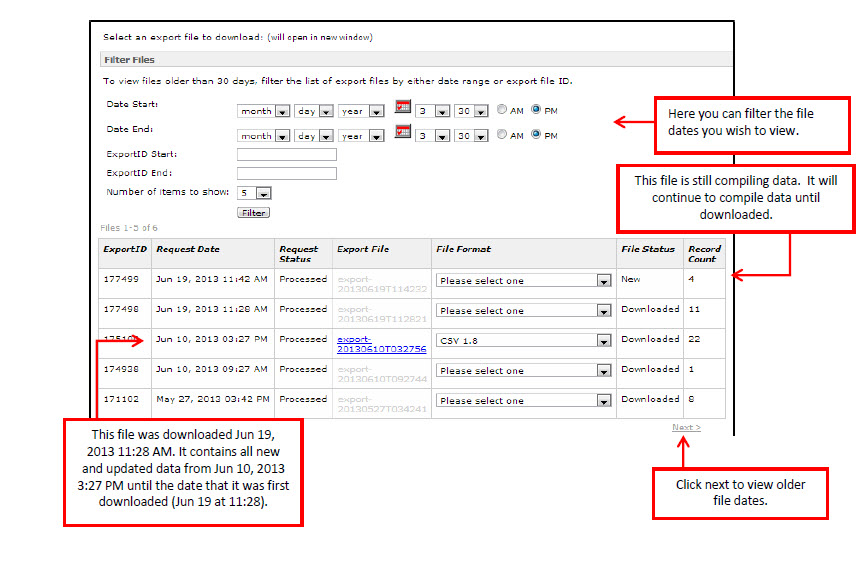Viewport: 864px width, 563px height.
Task: Open export-20130610T032756 file link
Action: (381, 344)
